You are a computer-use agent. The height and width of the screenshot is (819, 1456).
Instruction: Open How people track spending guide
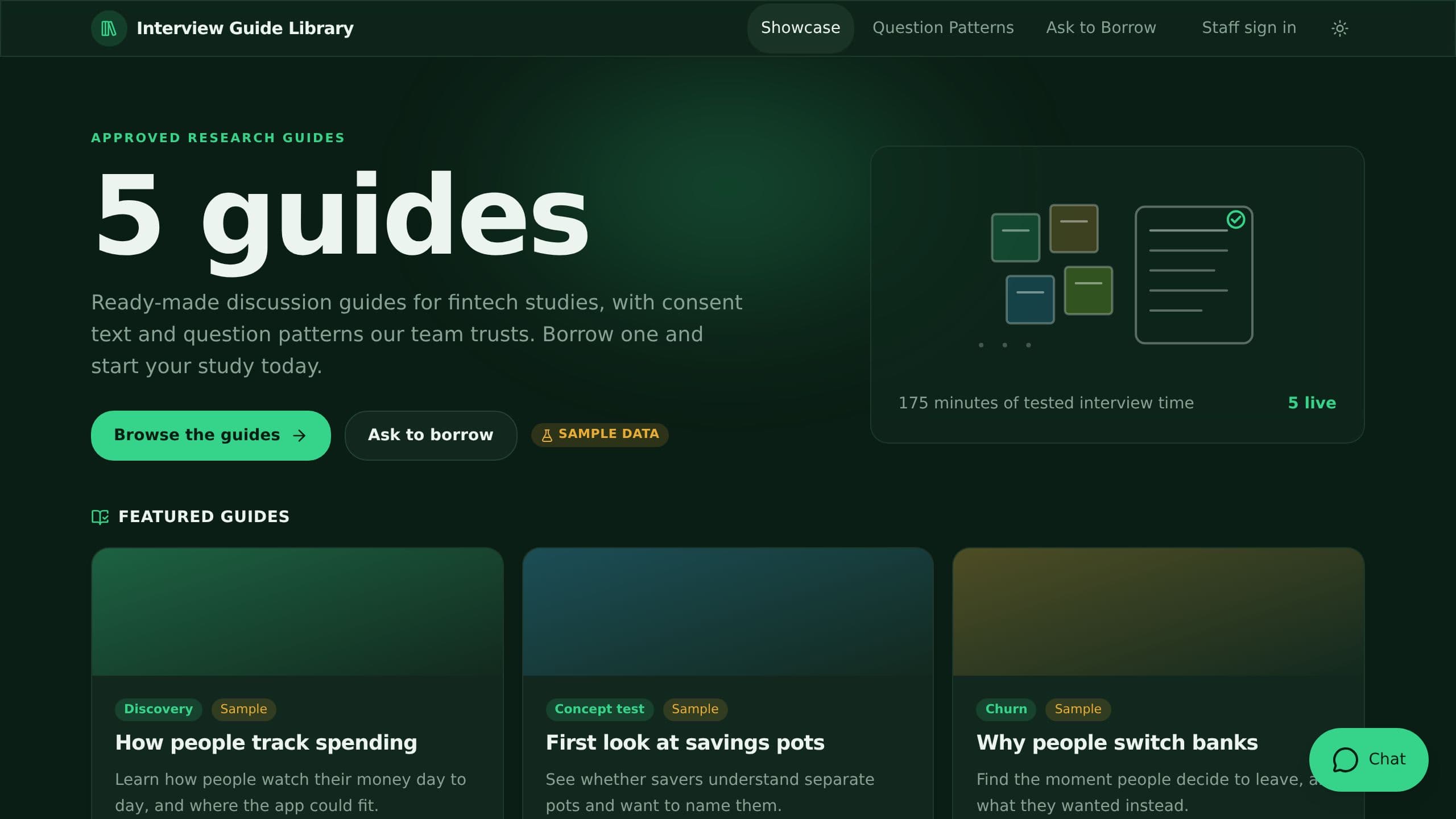(x=266, y=743)
